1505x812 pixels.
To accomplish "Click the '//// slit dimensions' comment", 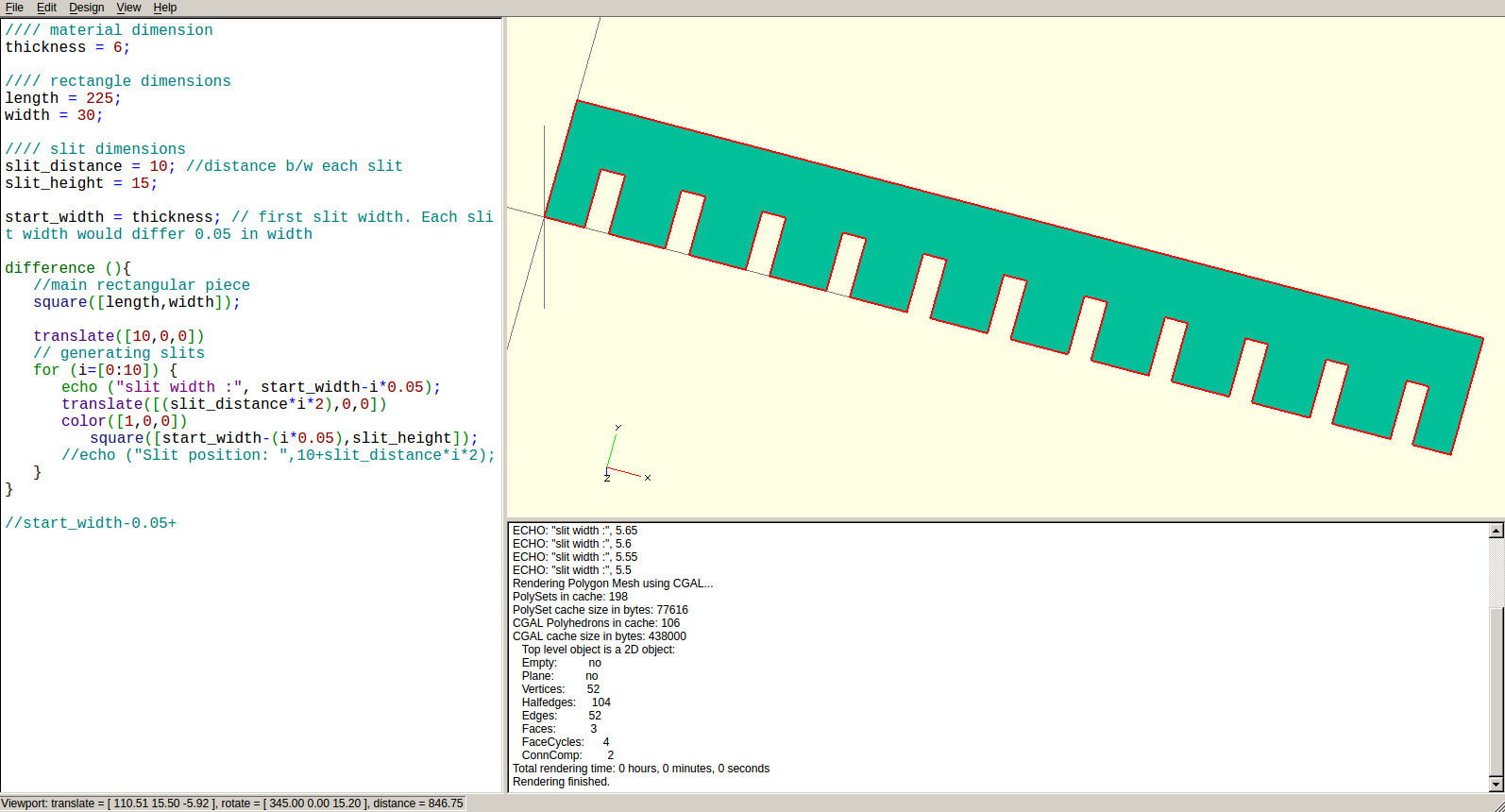I will click(x=95, y=149).
